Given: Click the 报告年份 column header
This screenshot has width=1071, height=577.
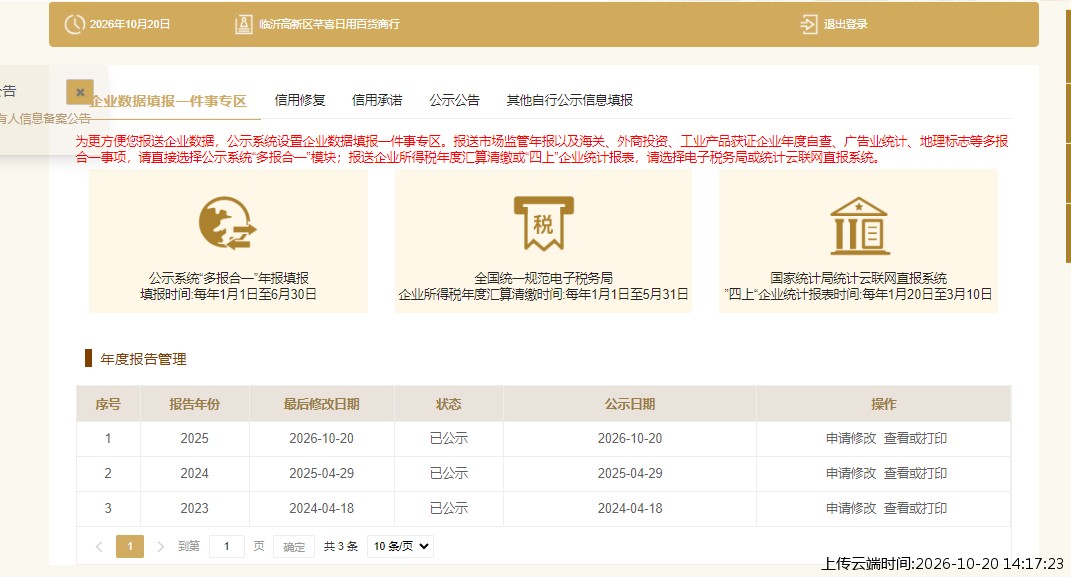Looking at the screenshot, I should [195, 404].
